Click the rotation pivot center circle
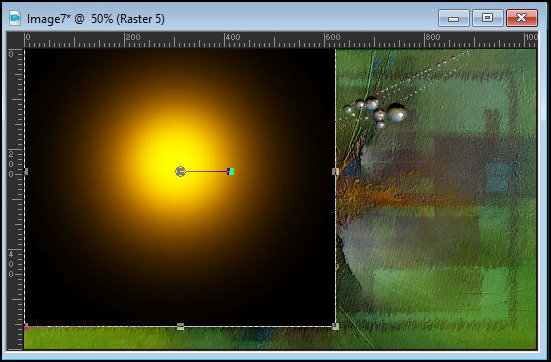Screen dimensions: 551x362 180,172
